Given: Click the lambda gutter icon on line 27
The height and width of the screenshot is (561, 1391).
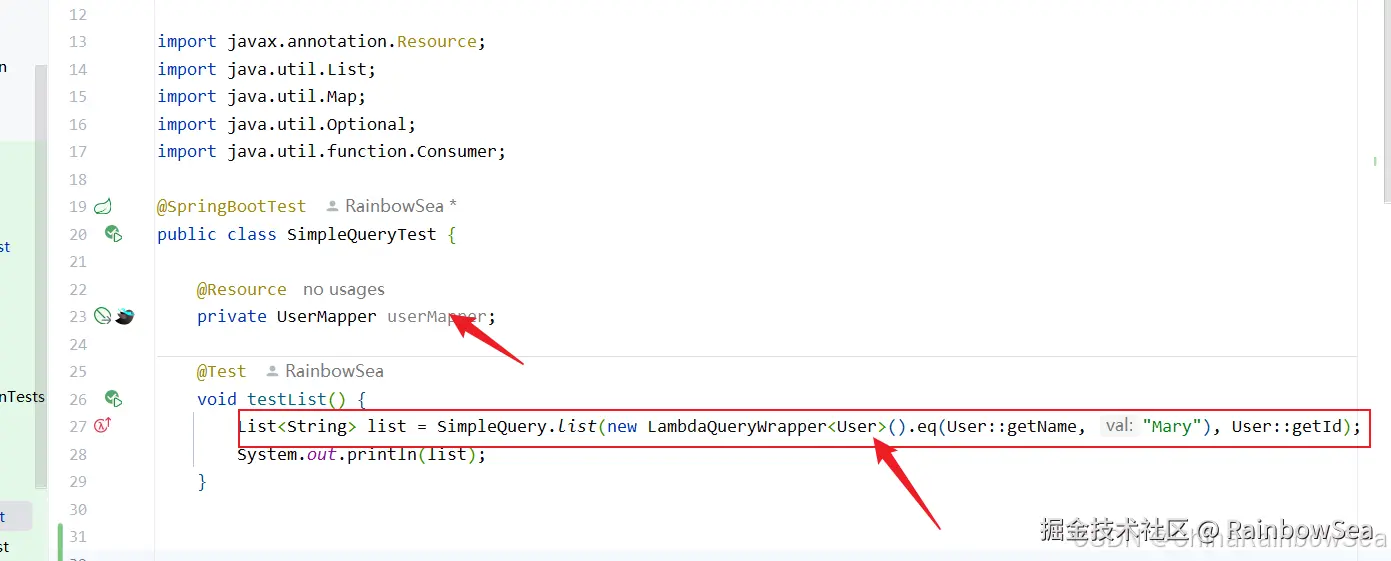Looking at the screenshot, I should coord(101,426).
